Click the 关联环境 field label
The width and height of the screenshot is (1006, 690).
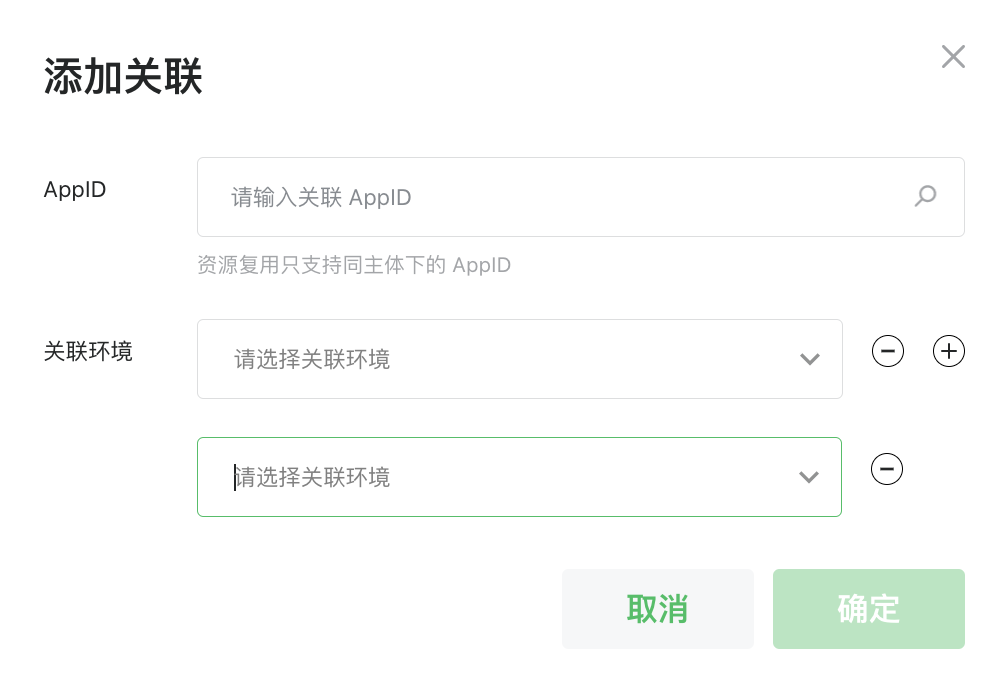coord(88,351)
